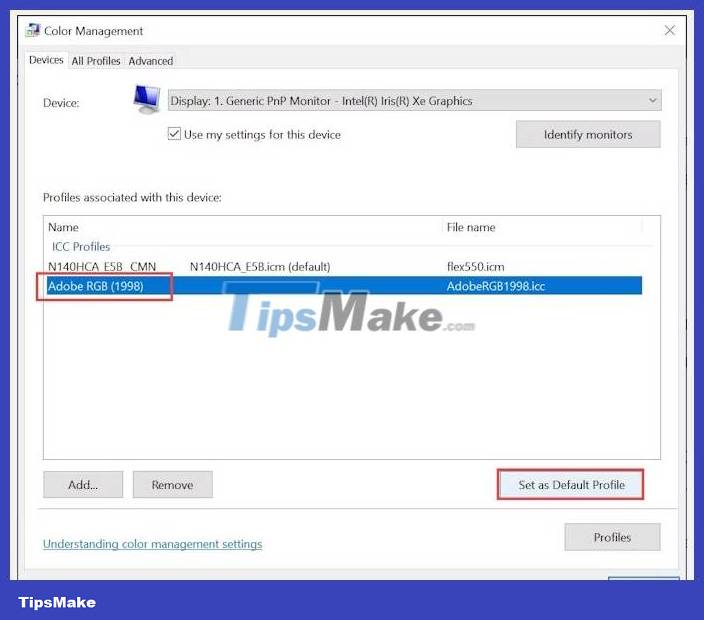Click the monitor icon next to Device

[x=147, y=99]
